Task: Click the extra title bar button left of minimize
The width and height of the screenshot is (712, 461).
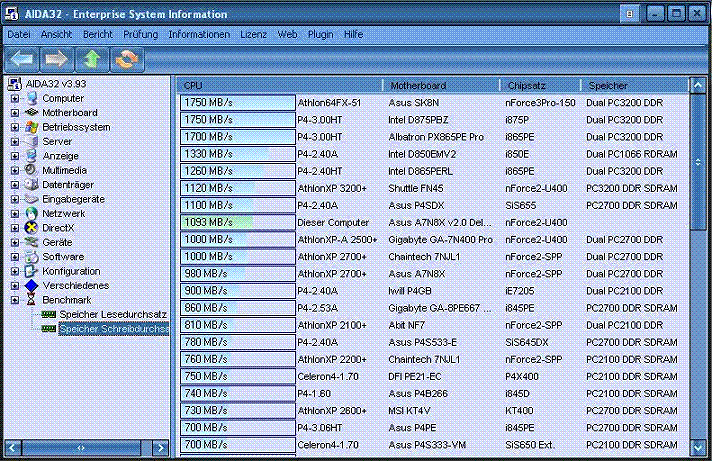Action: tap(629, 14)
